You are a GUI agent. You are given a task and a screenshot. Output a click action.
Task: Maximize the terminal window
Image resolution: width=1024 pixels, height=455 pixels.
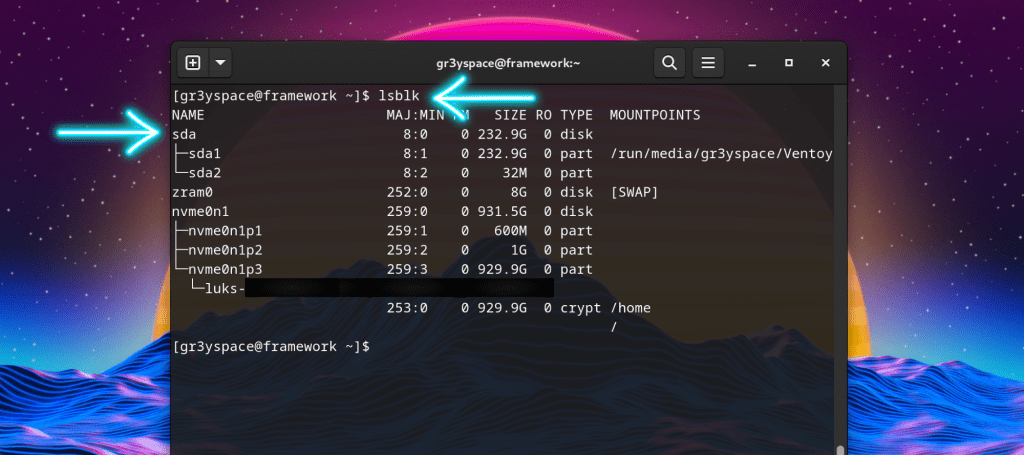click(x=789, y=63)
